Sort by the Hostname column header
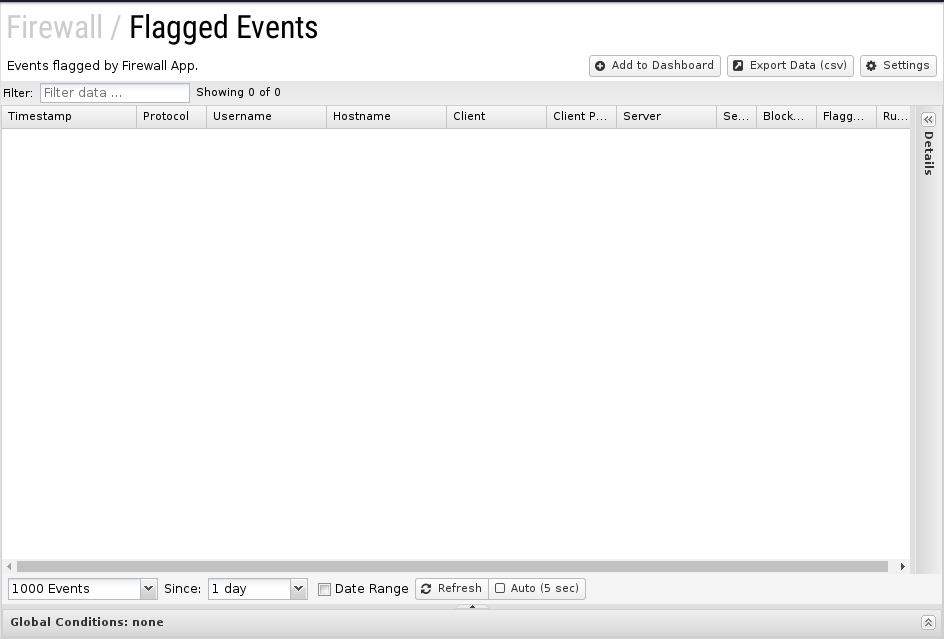 pos(387,116)
